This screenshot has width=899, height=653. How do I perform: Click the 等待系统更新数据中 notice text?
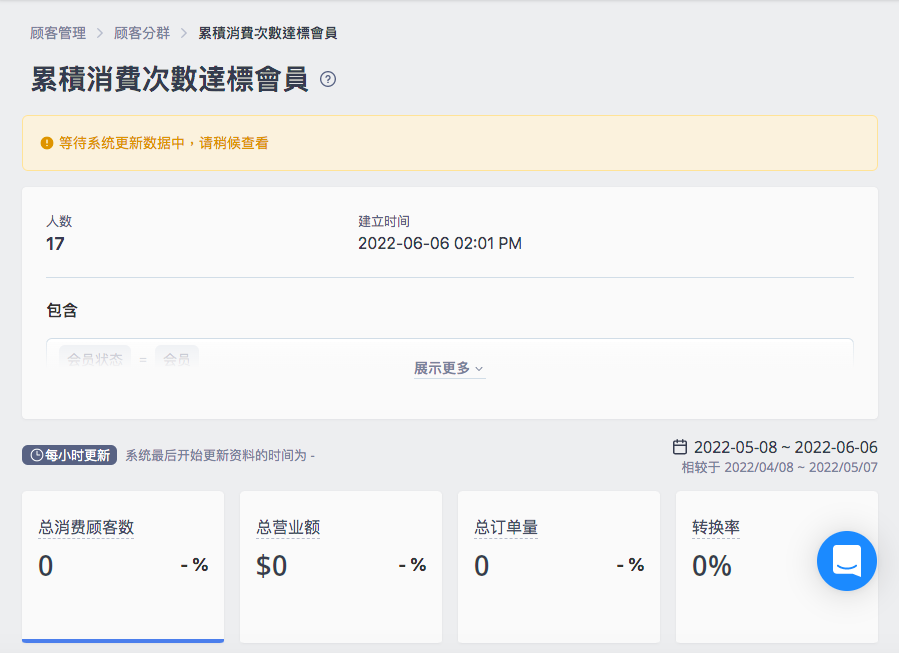coord(163,143)
